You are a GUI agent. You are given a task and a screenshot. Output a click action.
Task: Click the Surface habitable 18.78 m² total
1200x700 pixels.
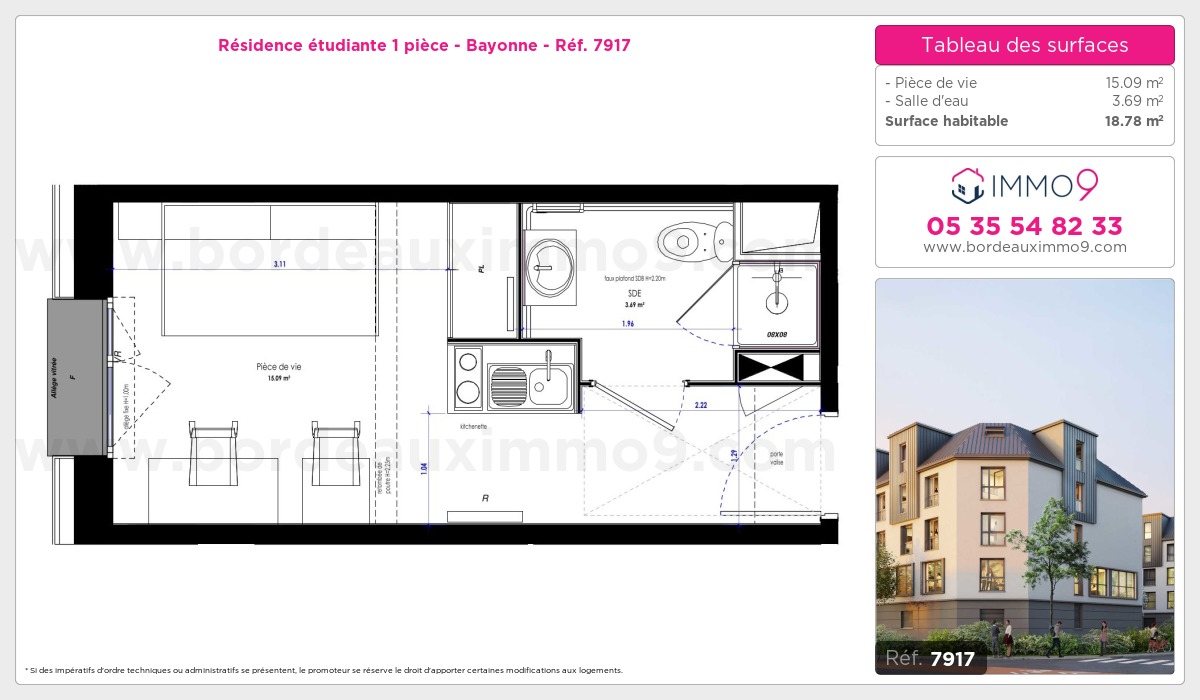pos(1024,121)
